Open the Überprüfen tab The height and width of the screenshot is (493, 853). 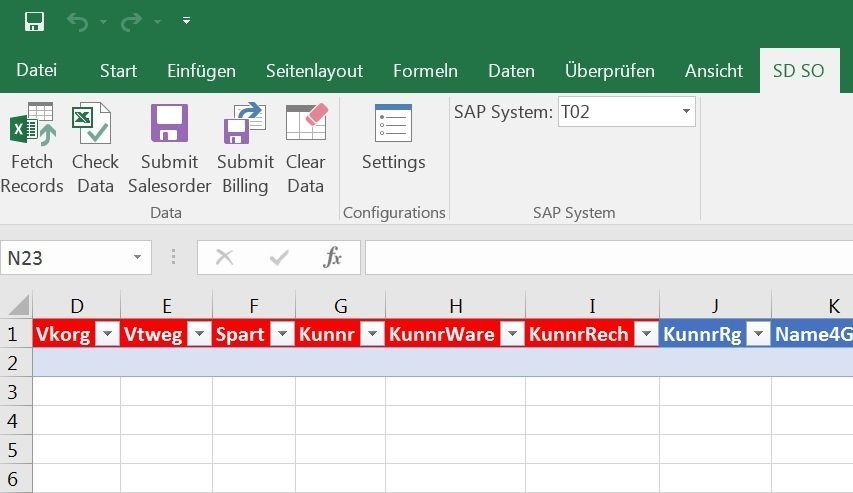point(610,71)
